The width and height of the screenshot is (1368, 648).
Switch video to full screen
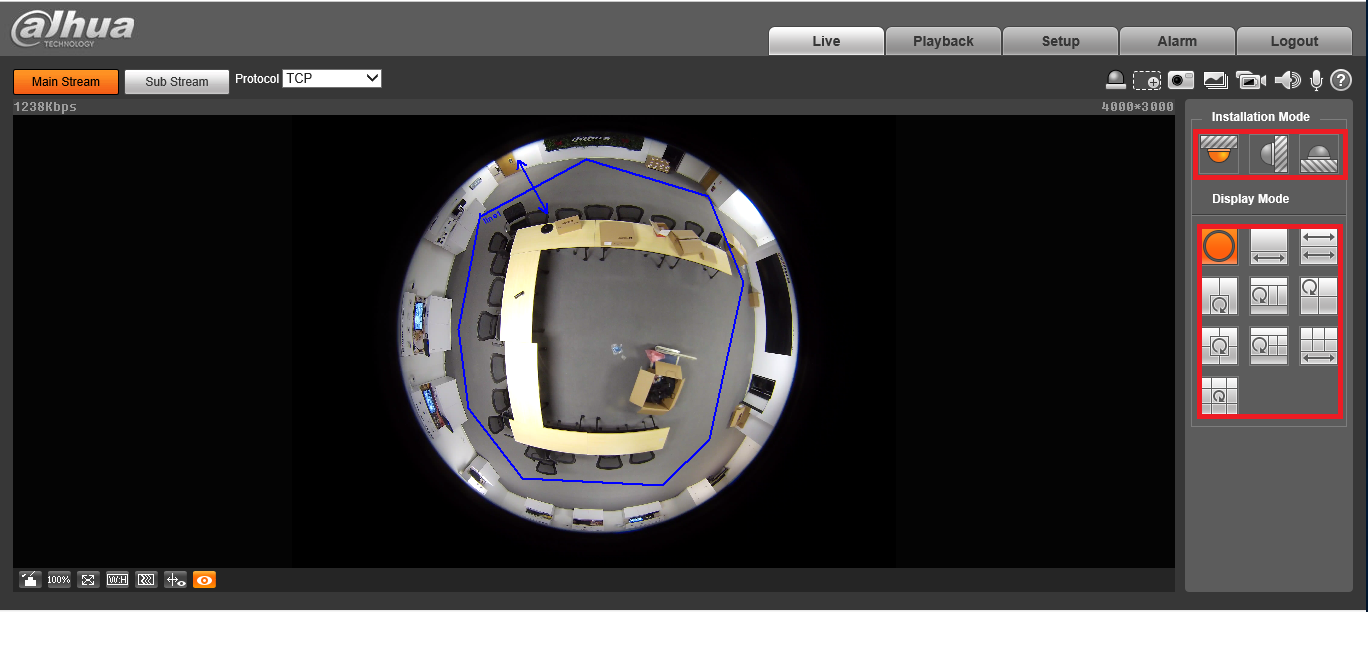click(x=88, y=579)
